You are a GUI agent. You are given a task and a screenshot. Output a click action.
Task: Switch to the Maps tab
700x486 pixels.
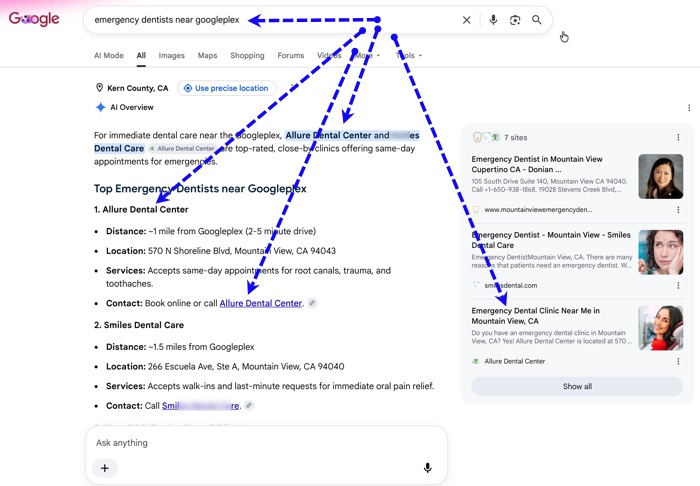pos(207,55)
